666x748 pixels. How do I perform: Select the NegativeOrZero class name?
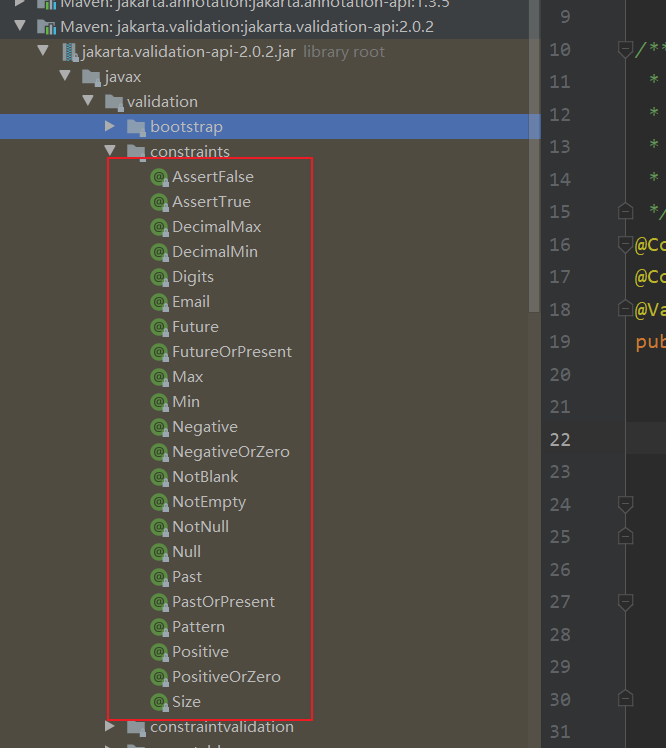(x=231, y=452)
